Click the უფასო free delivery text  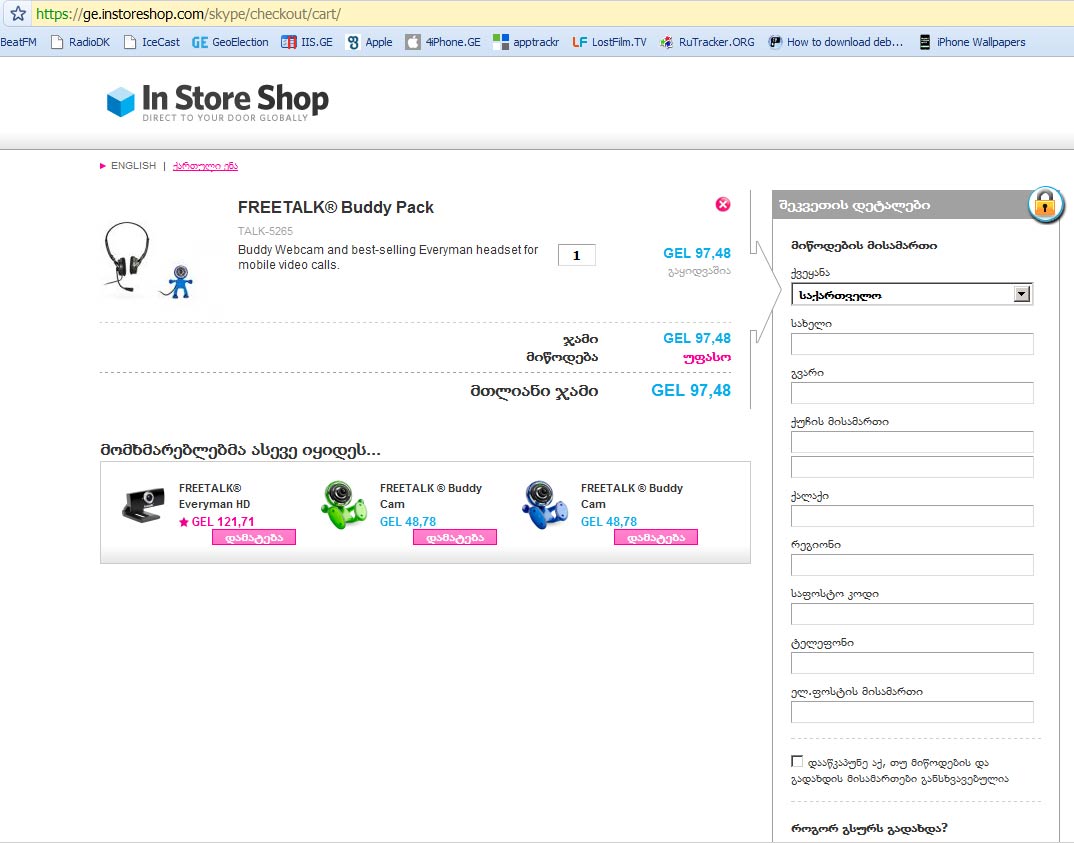click(707, 357)
